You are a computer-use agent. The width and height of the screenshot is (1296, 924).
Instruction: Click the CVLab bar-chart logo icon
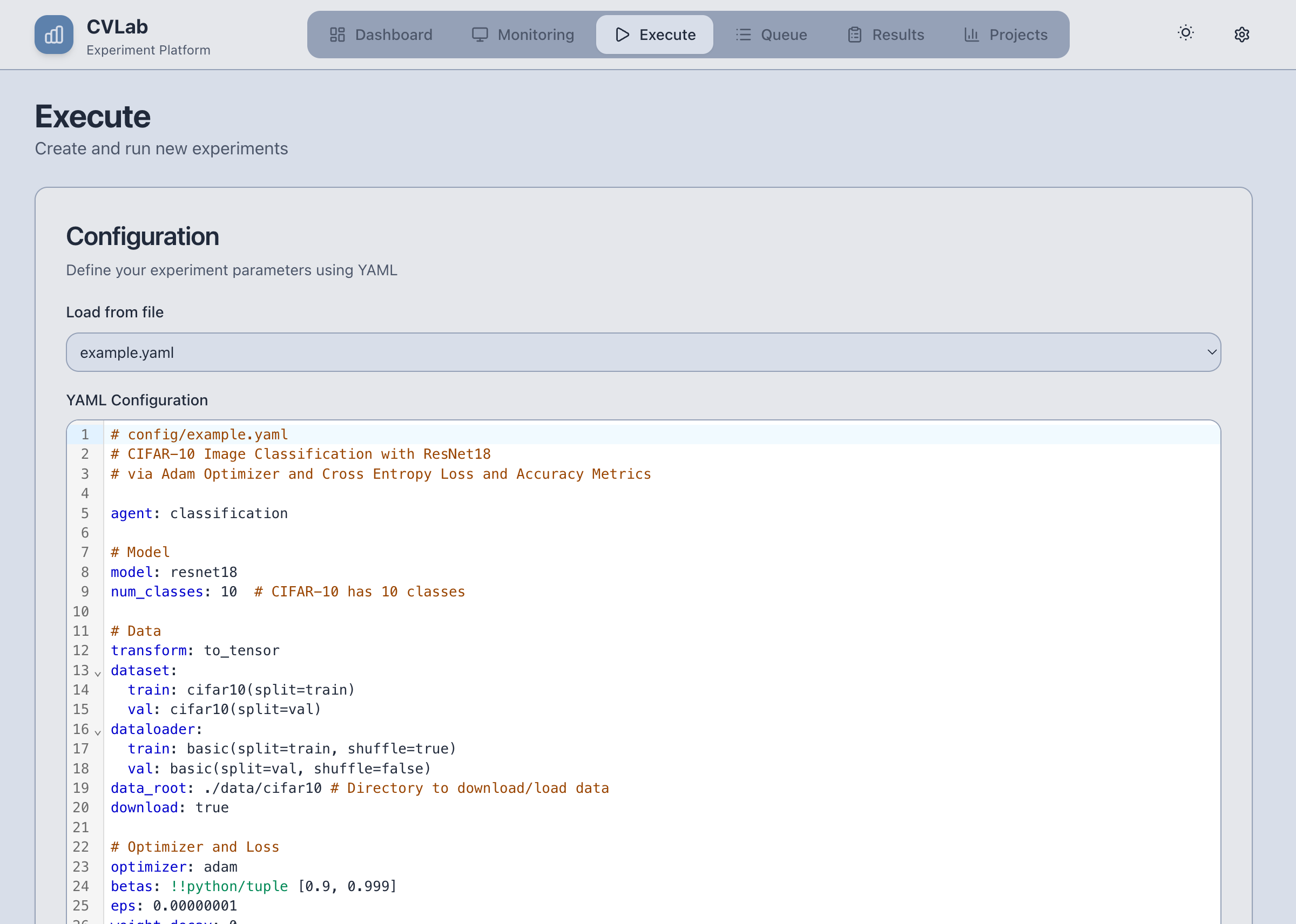pos(53,35)
